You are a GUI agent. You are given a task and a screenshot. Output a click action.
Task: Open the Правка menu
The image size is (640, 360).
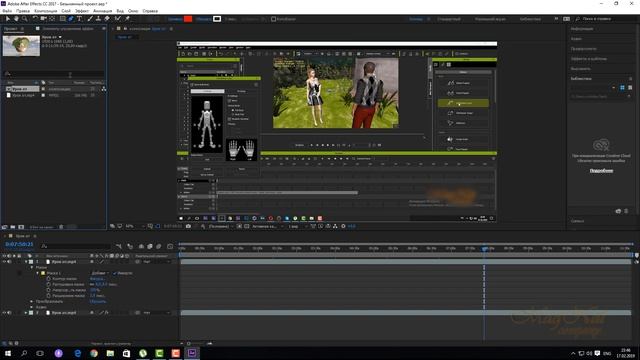tap(23, 11)
